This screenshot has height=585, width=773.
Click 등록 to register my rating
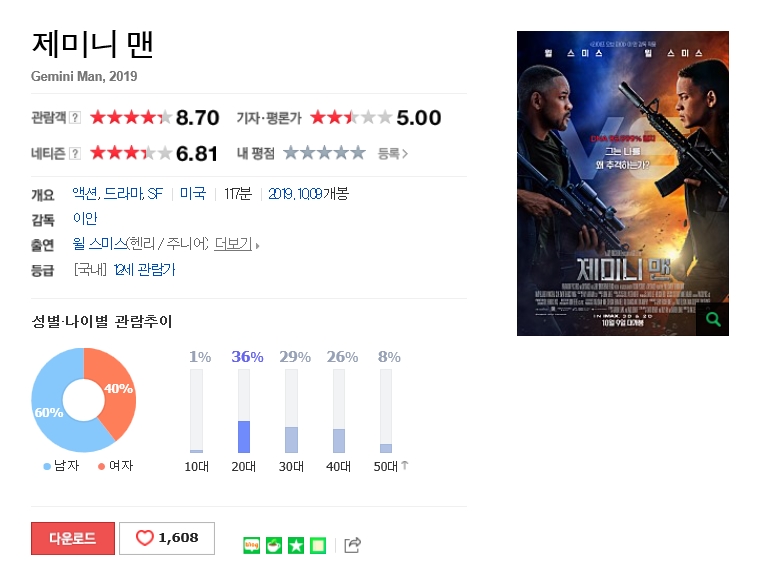pyautogui.click(x=392, y=154)
